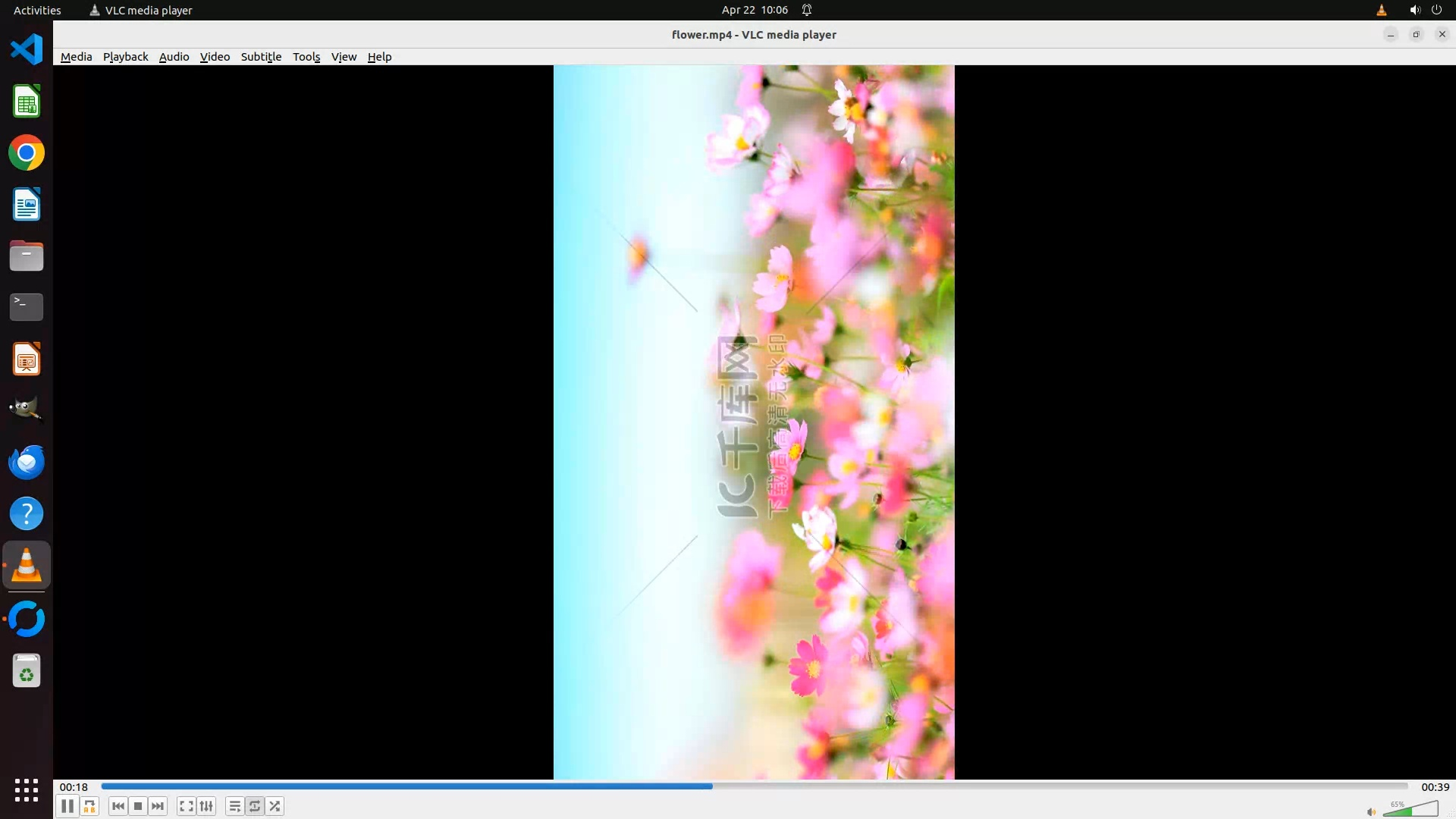Skip to previous media track
This screenshot has height=819, width=1456.
[118, 806]
